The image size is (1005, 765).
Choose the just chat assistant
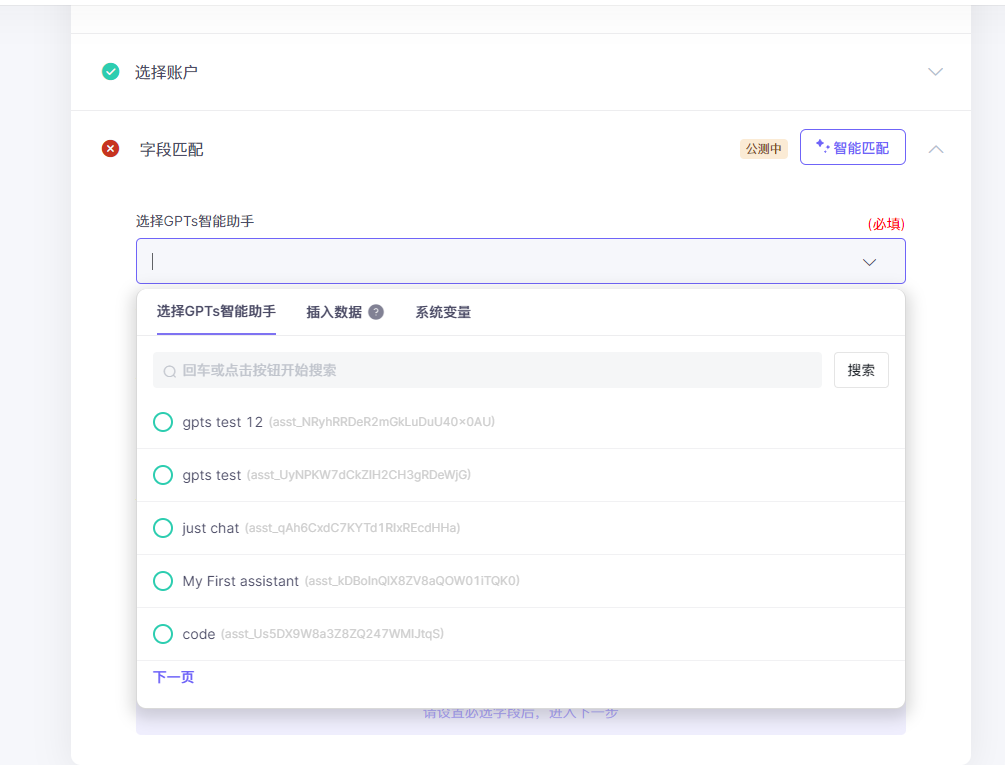click(x=163, y=528)
